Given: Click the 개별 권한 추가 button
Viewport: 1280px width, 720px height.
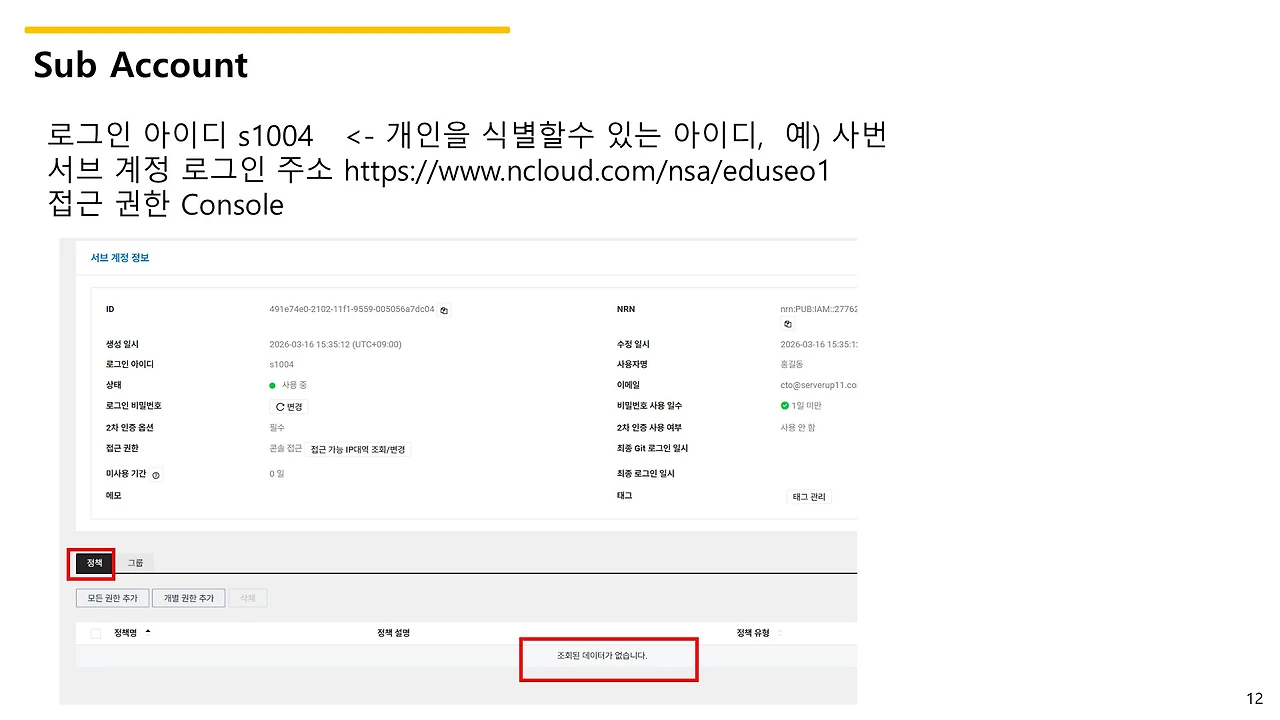Looking at the screenshot, I should (188, 597).
